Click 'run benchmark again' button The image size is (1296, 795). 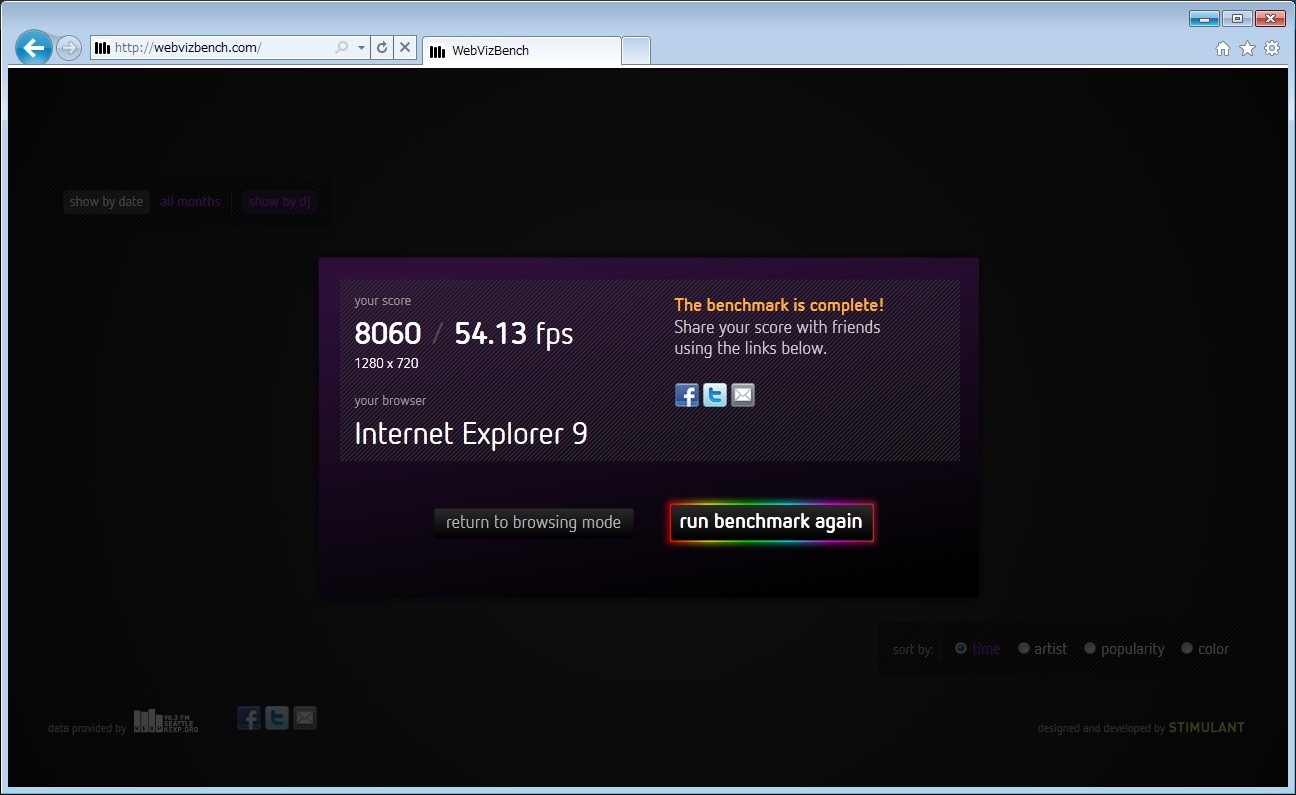tap(771, 522)
